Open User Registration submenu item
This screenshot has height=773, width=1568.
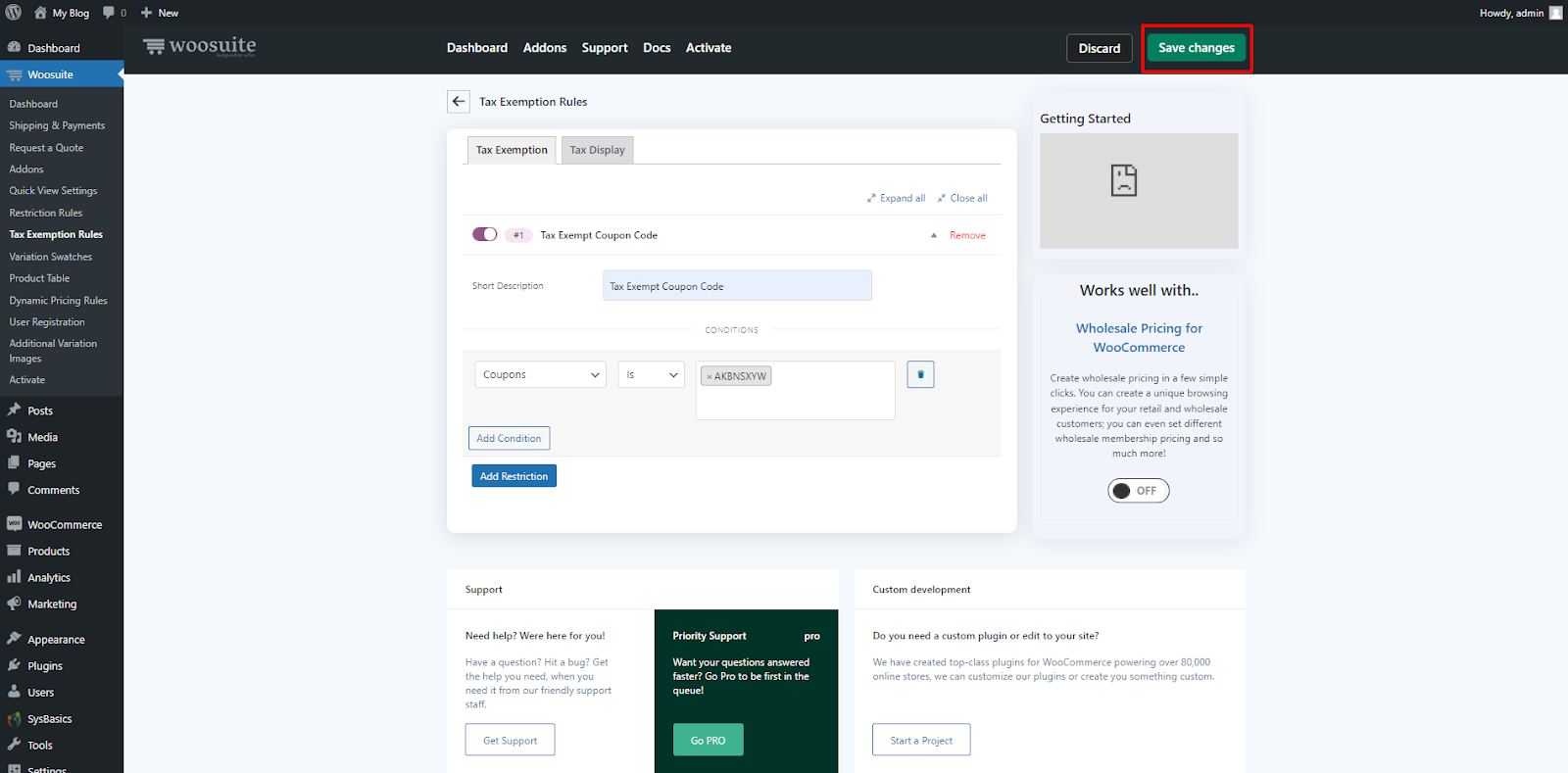click(x=47, y=322)
